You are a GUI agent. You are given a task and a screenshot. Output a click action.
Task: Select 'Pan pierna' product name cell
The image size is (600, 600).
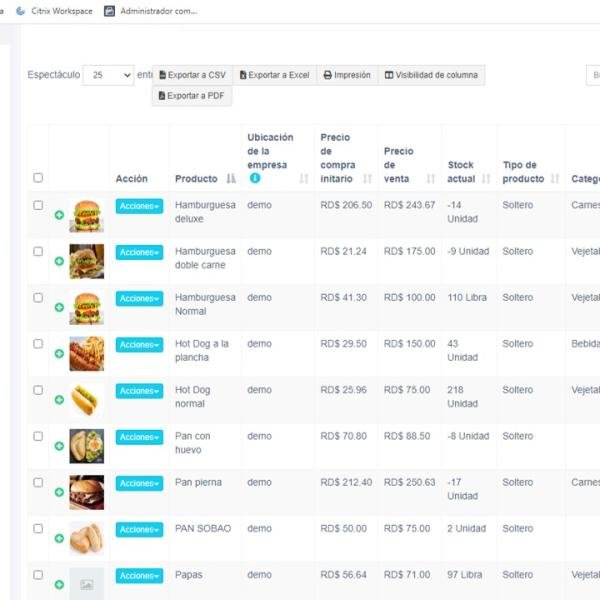(198, 483)
